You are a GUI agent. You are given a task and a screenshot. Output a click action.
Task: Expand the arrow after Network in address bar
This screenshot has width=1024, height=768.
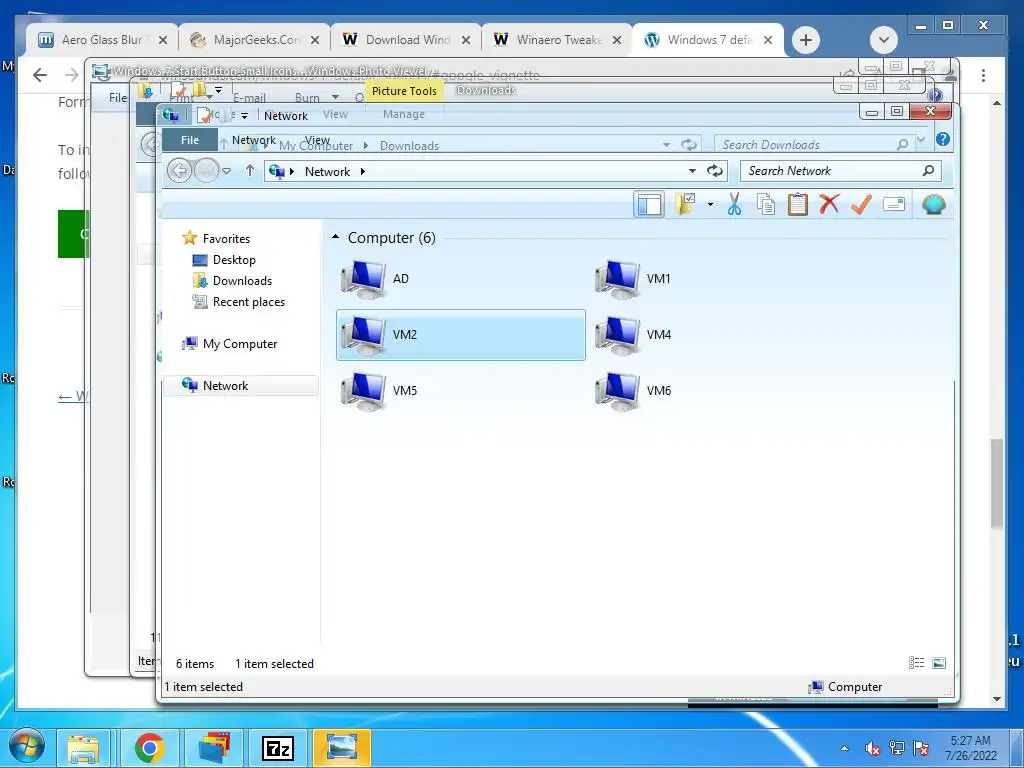point(362,172)
